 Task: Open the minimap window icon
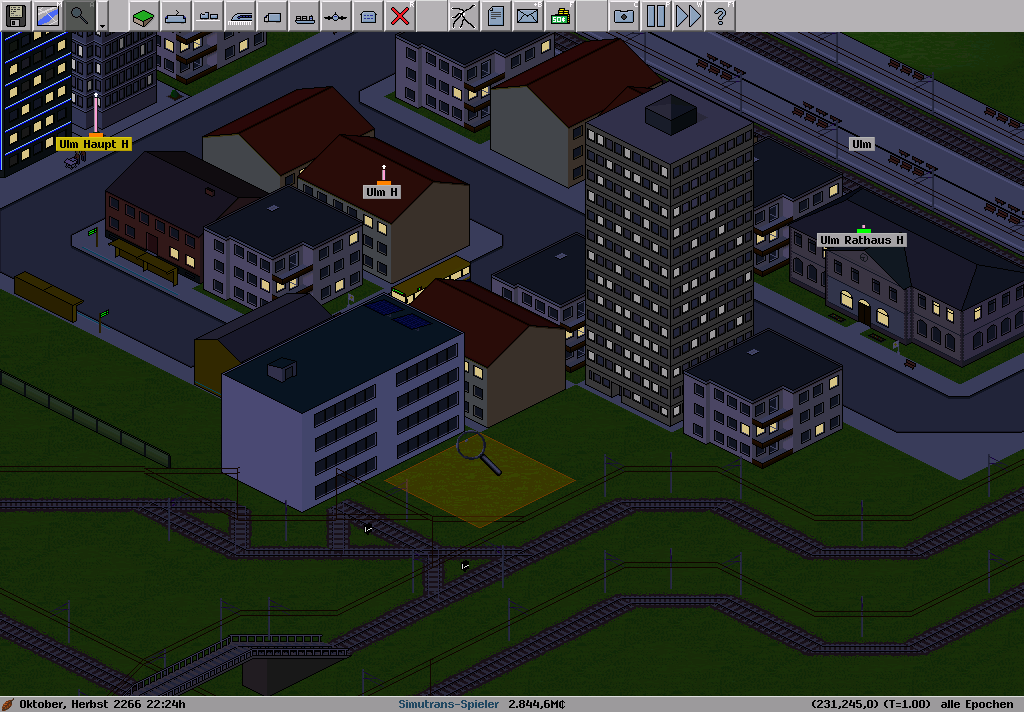(47, 15)
